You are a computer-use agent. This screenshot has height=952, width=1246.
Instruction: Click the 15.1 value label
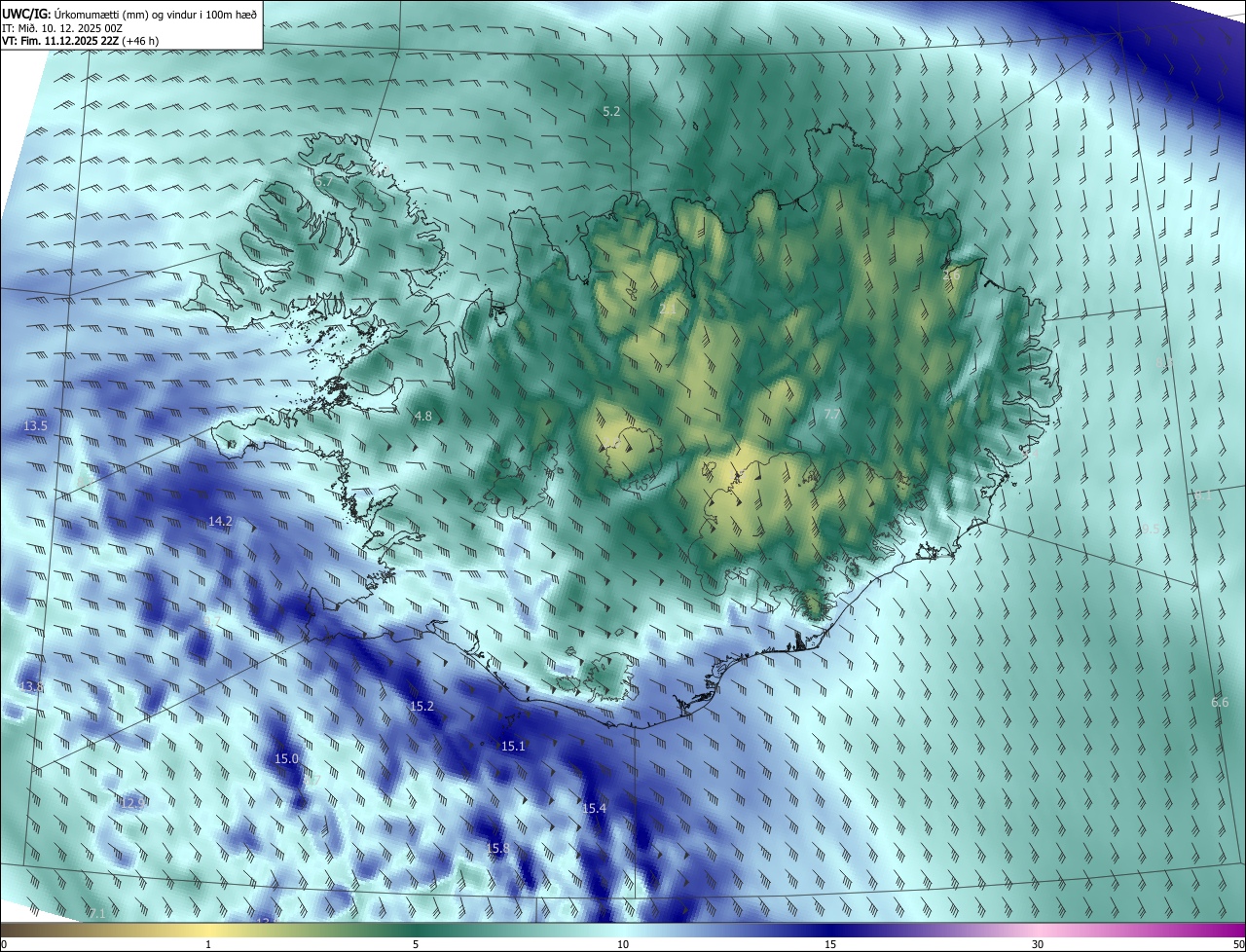coord(513,746)
